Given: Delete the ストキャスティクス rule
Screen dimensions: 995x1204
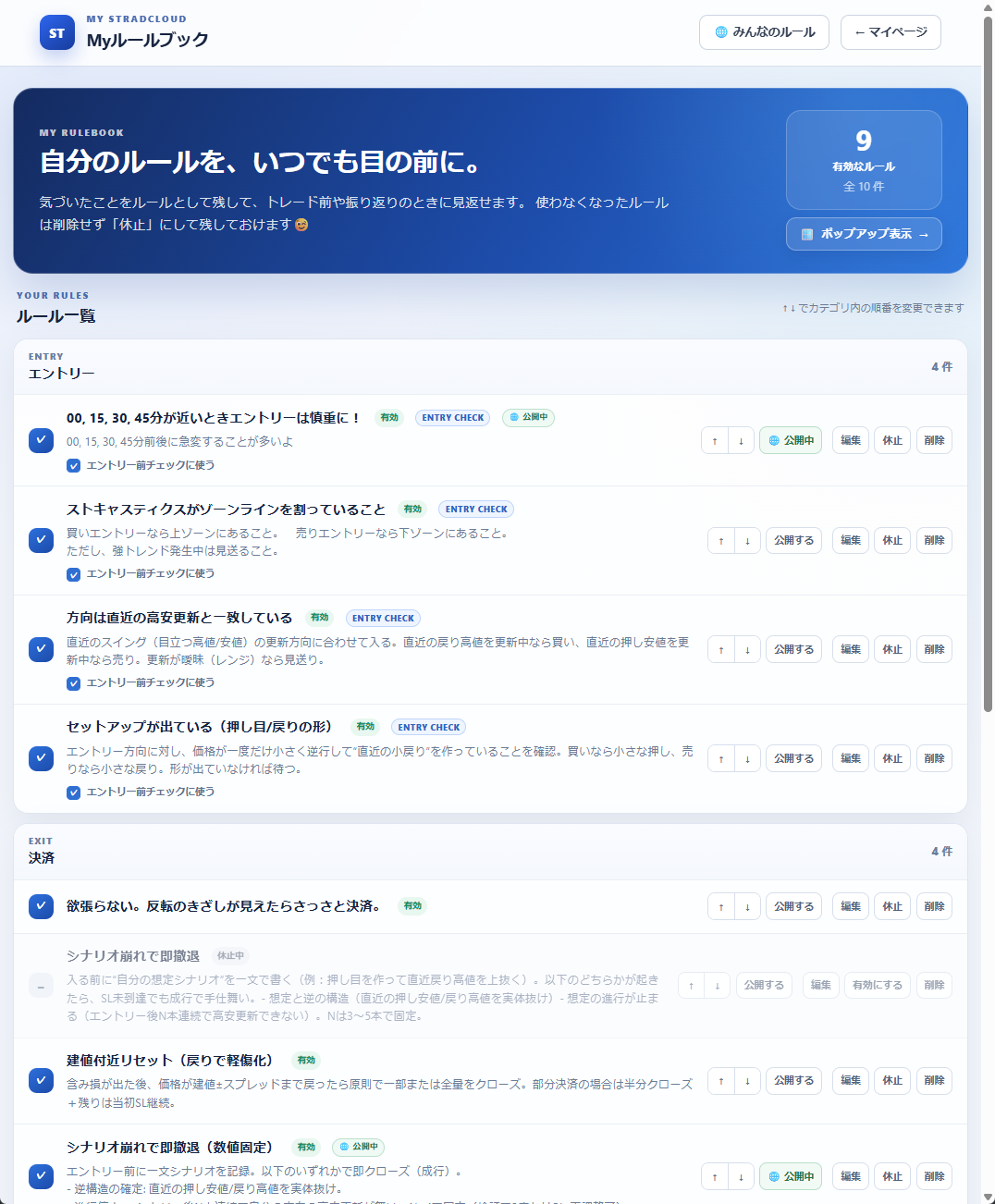Looking at the screenshot, I should [934, 541].
